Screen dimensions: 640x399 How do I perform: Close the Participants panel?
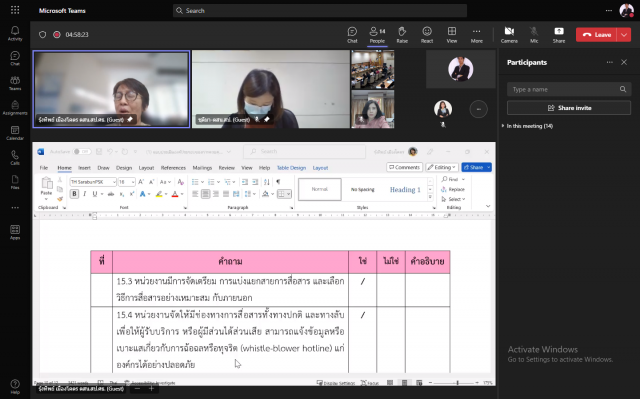click(624, 62)
